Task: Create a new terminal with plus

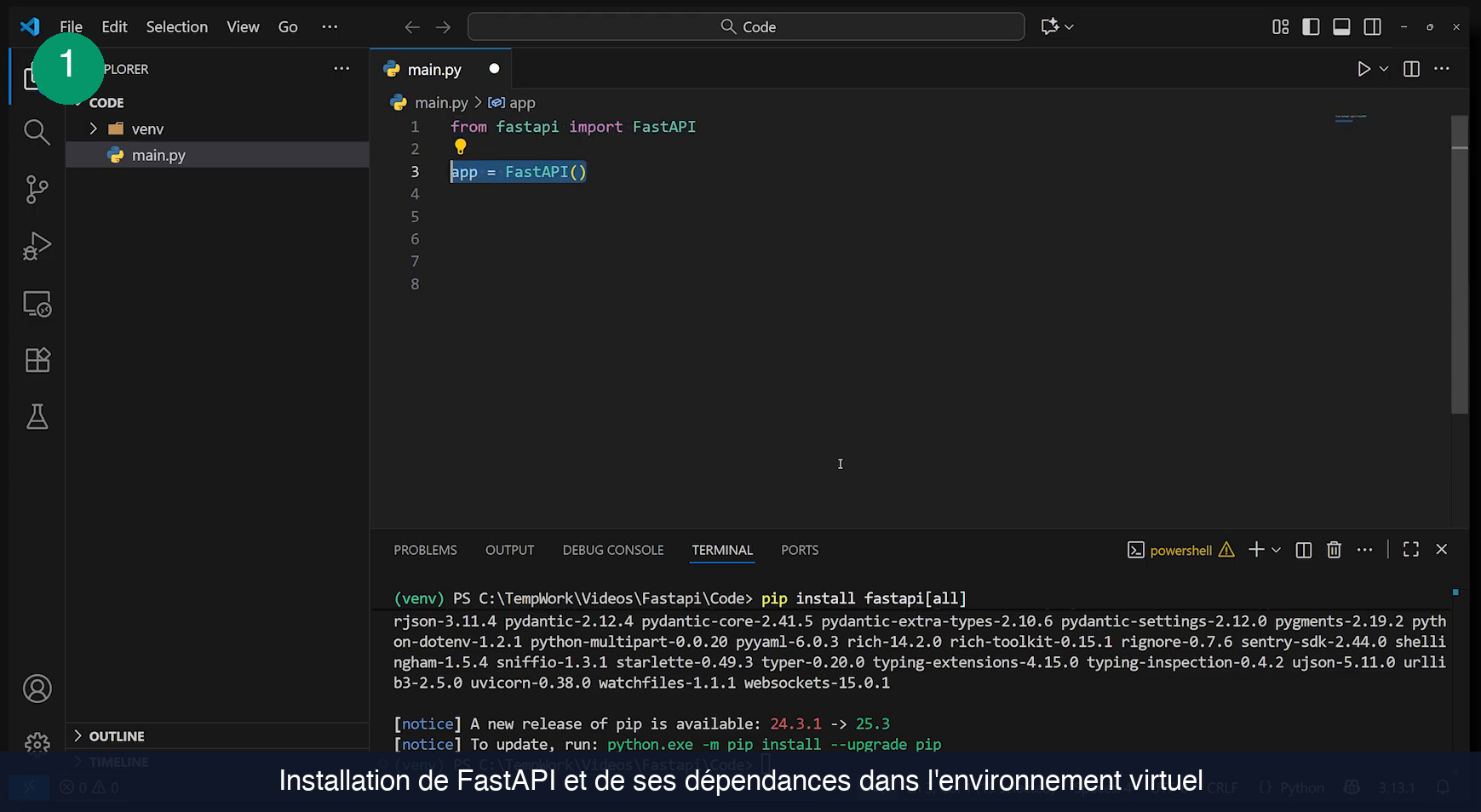Action: point(1256,550)
